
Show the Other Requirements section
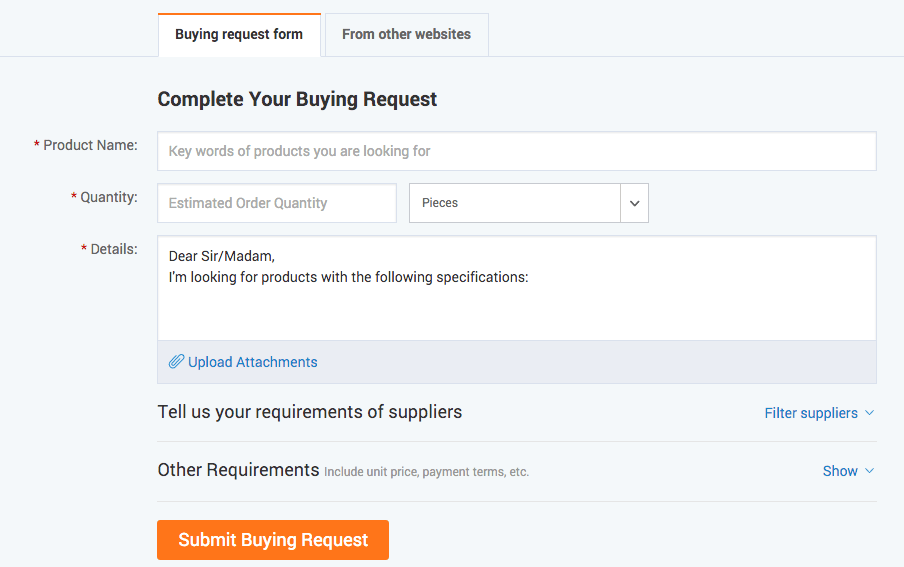[848, 471]
